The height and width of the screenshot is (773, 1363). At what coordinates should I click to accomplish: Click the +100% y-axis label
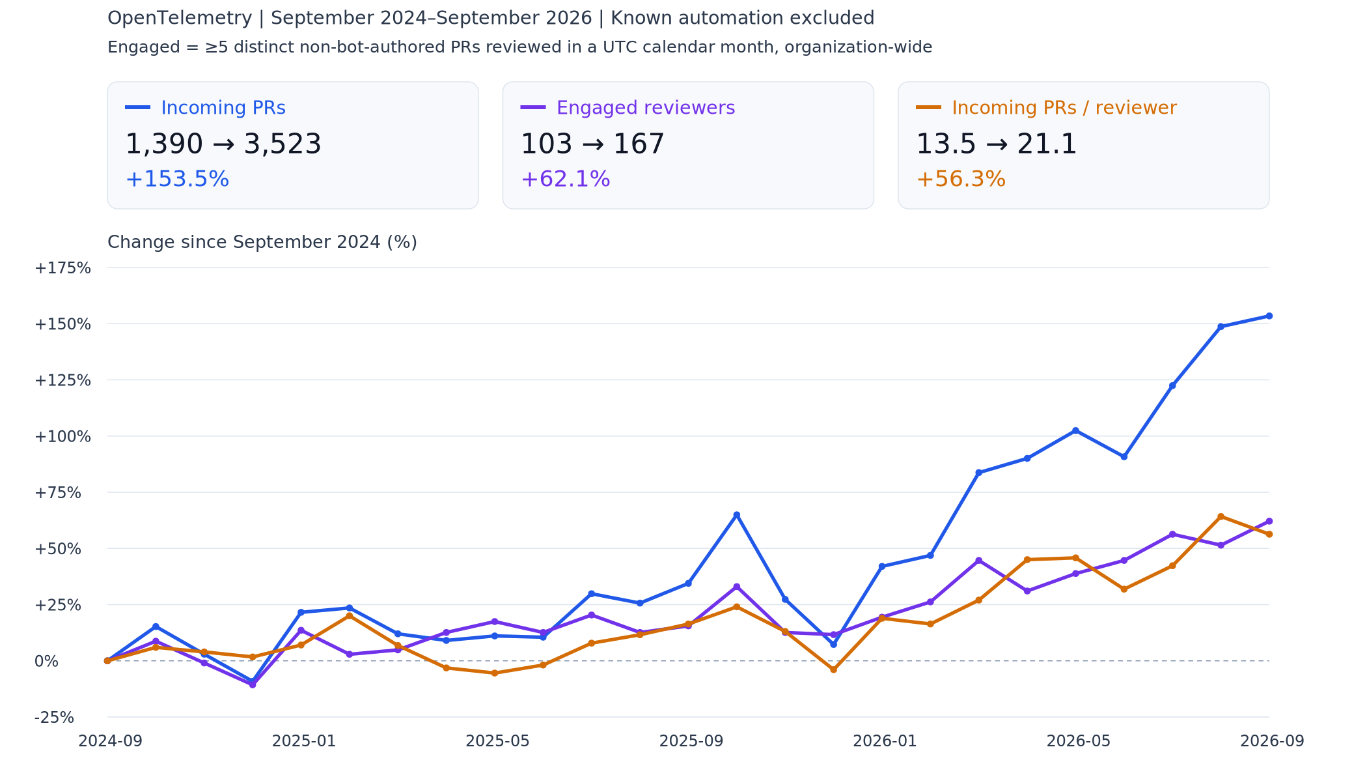tap(63, 436)
